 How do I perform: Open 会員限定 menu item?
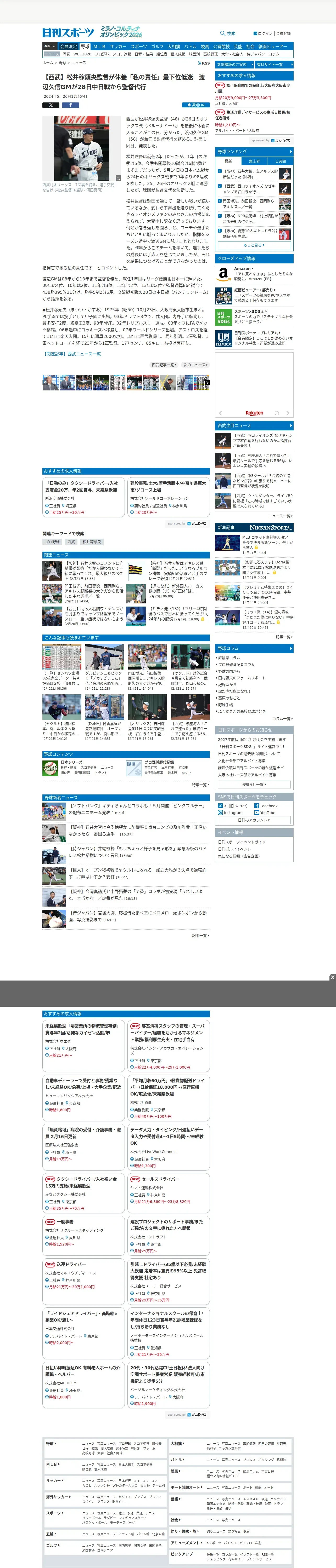pyautogui.click(x=68, y=46)
